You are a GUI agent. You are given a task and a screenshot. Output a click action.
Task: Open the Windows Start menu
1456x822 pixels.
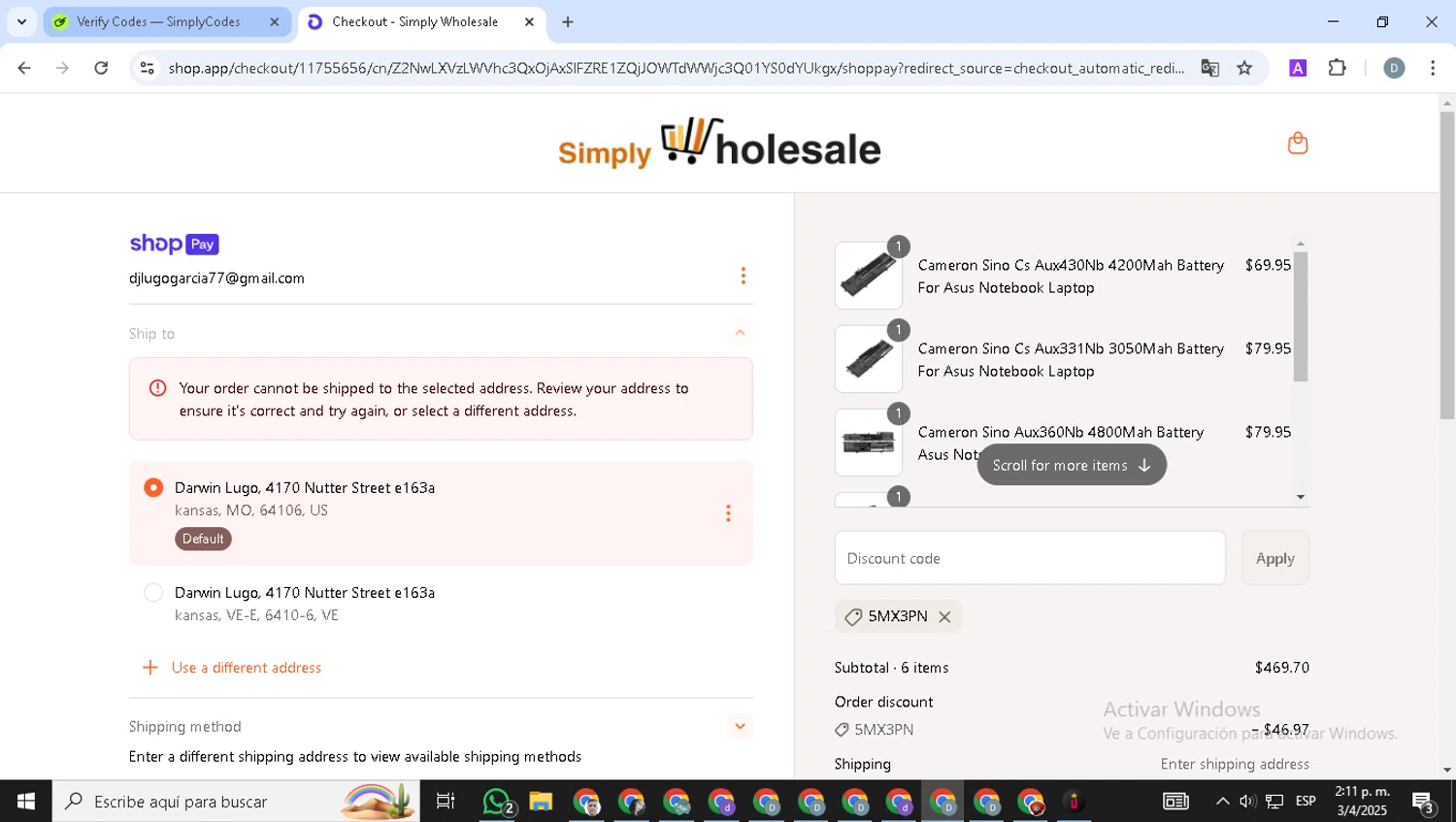pyautogui.click(x=26, y=802)
